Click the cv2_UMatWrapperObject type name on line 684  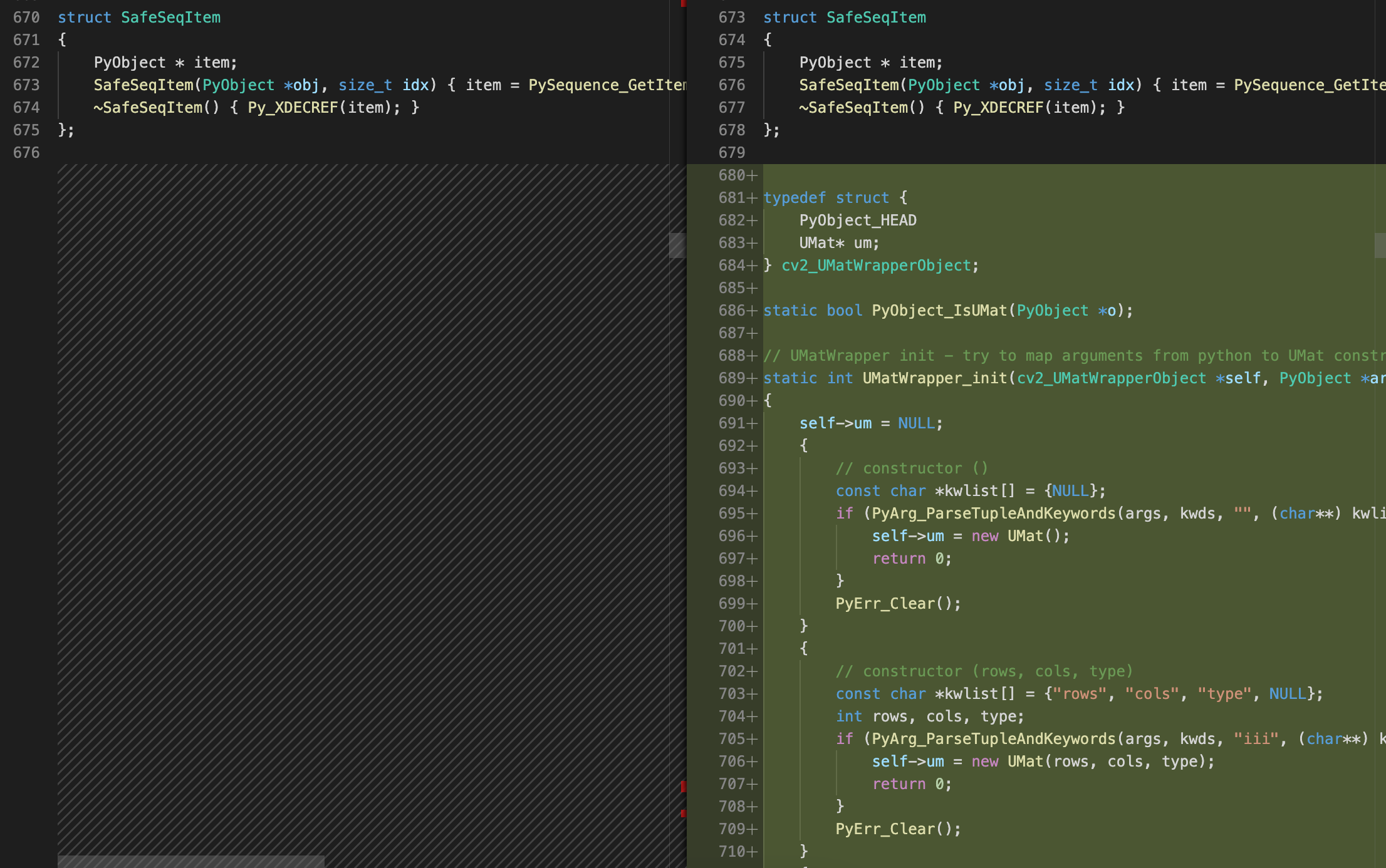tap(875, 266)
